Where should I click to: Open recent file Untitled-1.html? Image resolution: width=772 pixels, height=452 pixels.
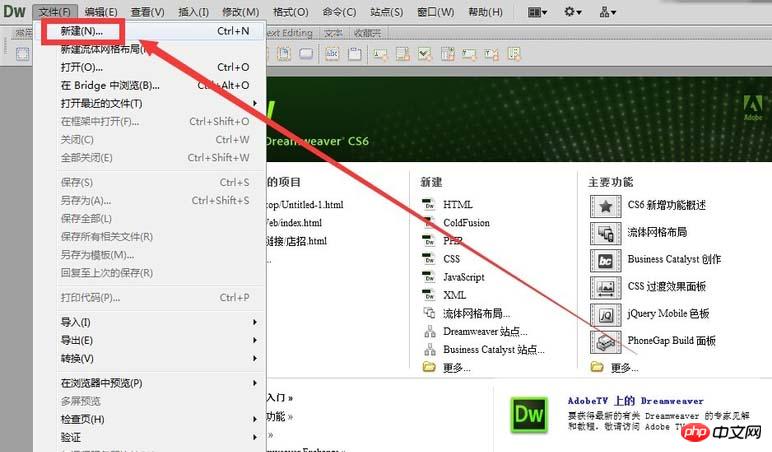point(305,204)
